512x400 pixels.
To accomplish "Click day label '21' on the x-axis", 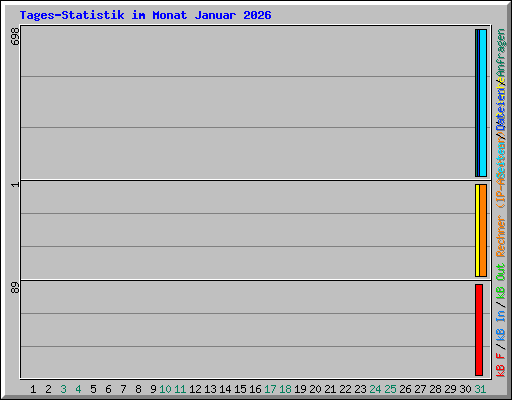I will pos(330,389).
